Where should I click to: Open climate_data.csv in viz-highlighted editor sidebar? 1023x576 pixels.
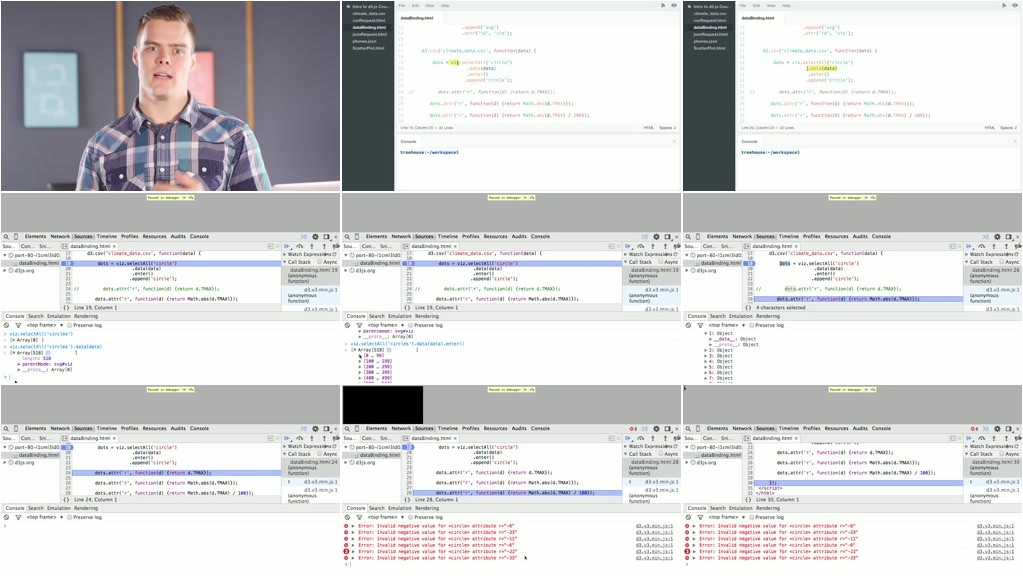click(369, 14)
